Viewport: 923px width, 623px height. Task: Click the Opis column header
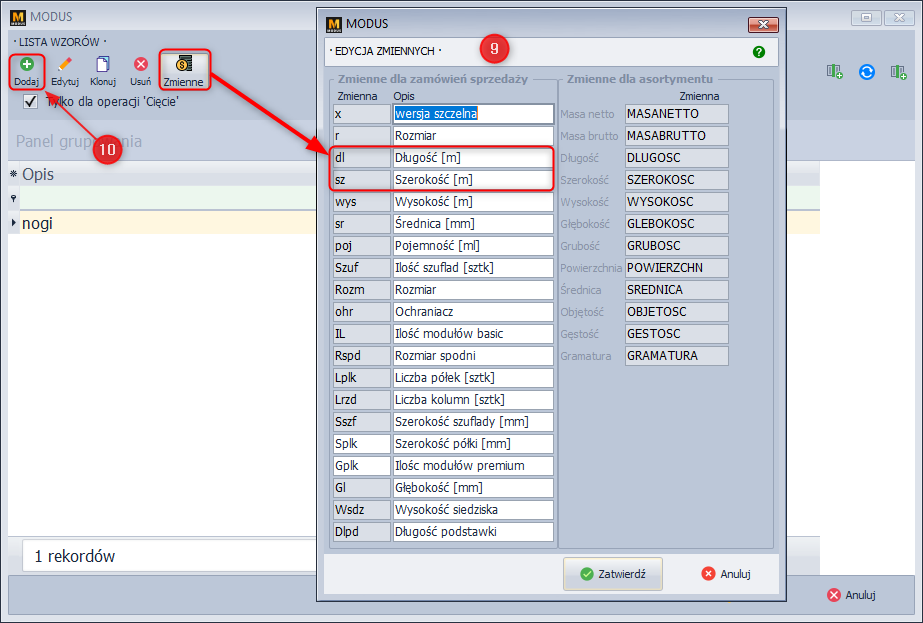pyautogui.click(x=38, y=175)
